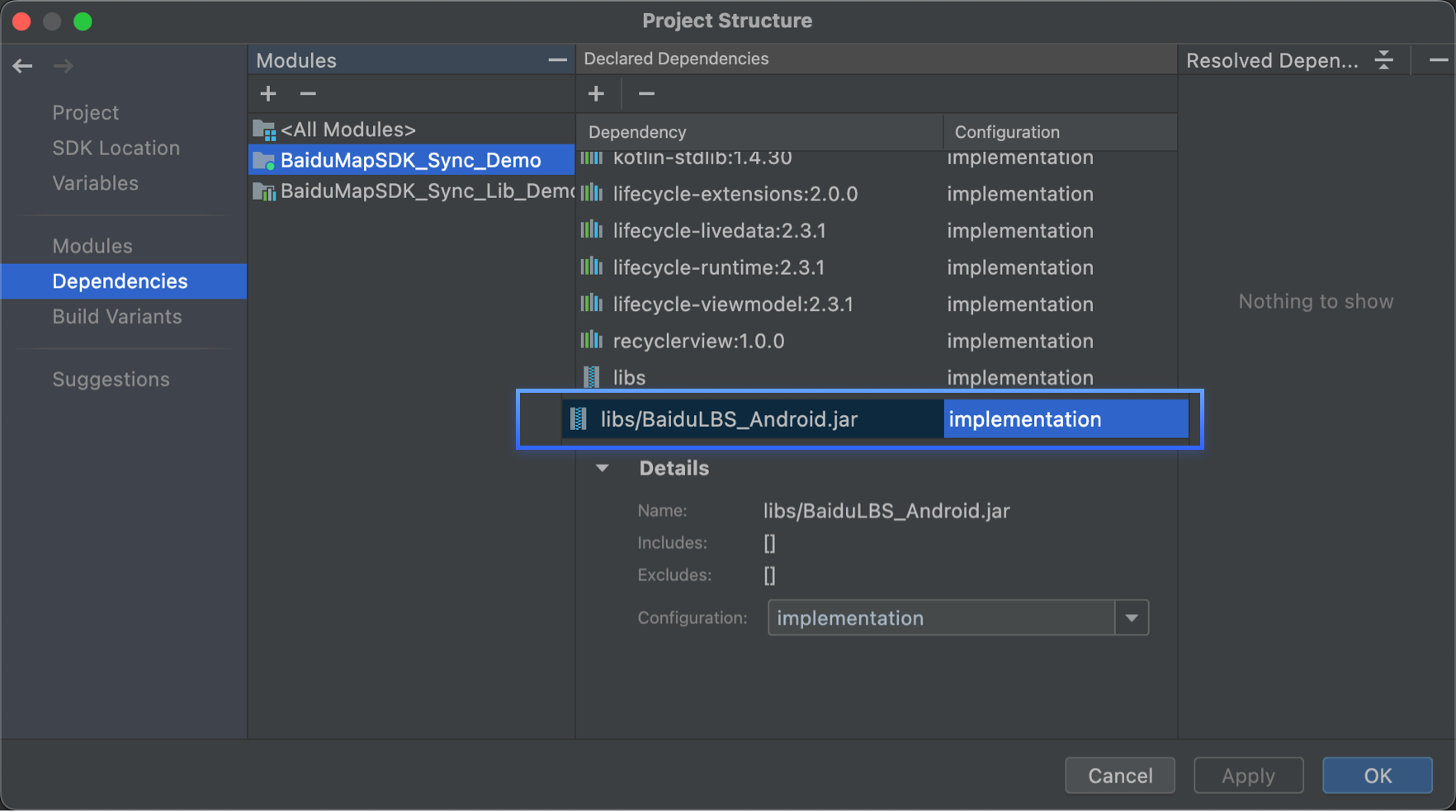Click the implementation configuration combo box
Viewport: 1456px width, 812px height.
[941, 618]
